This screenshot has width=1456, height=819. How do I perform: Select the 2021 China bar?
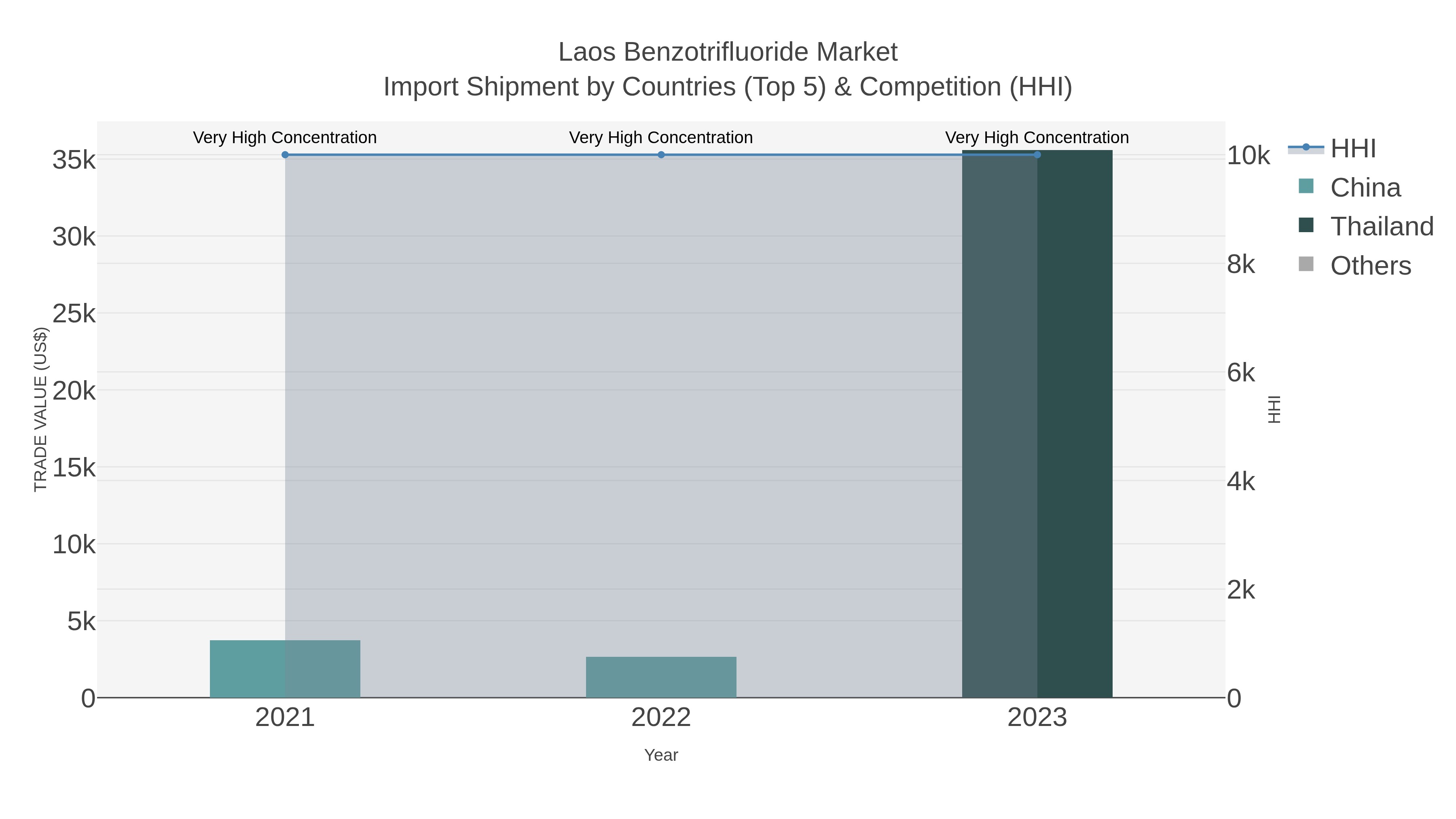tap(285, 669)
